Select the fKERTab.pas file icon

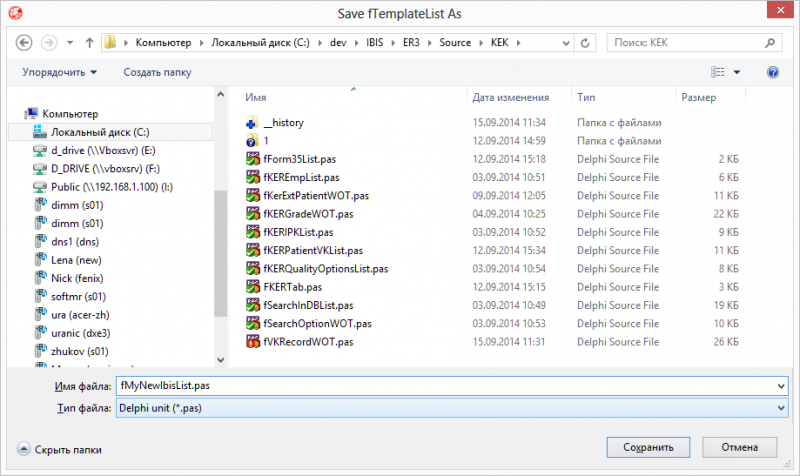[252, 287]
